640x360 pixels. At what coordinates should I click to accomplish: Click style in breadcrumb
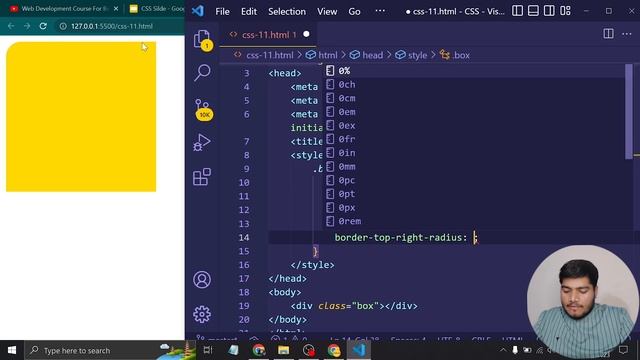coord(417,55)
